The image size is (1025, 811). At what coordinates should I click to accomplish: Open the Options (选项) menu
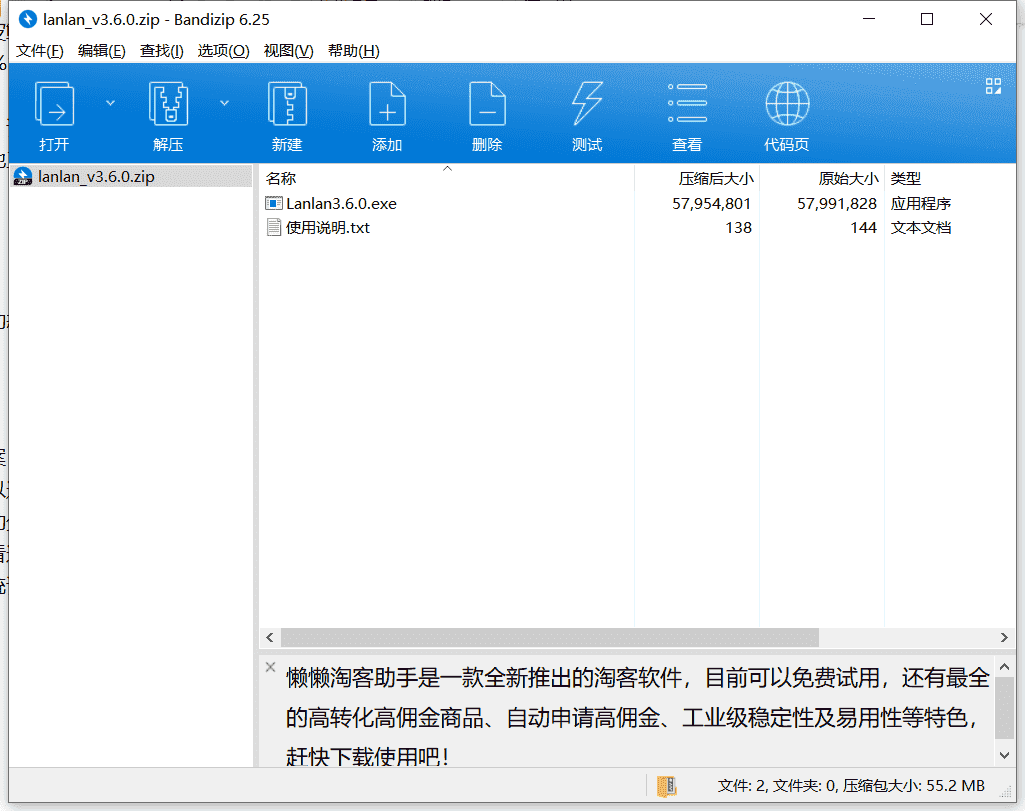(224, 51)
